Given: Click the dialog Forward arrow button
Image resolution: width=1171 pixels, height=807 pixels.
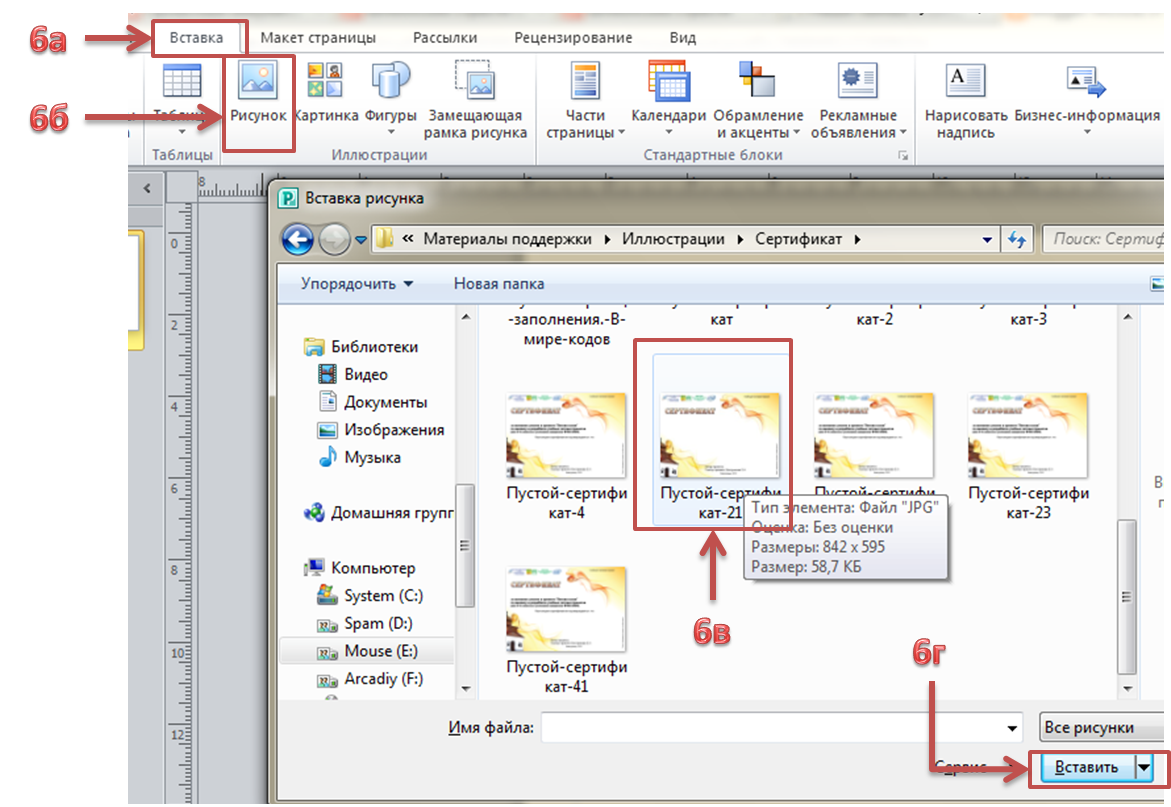Looking at the screenshot, I should [333, 240].
